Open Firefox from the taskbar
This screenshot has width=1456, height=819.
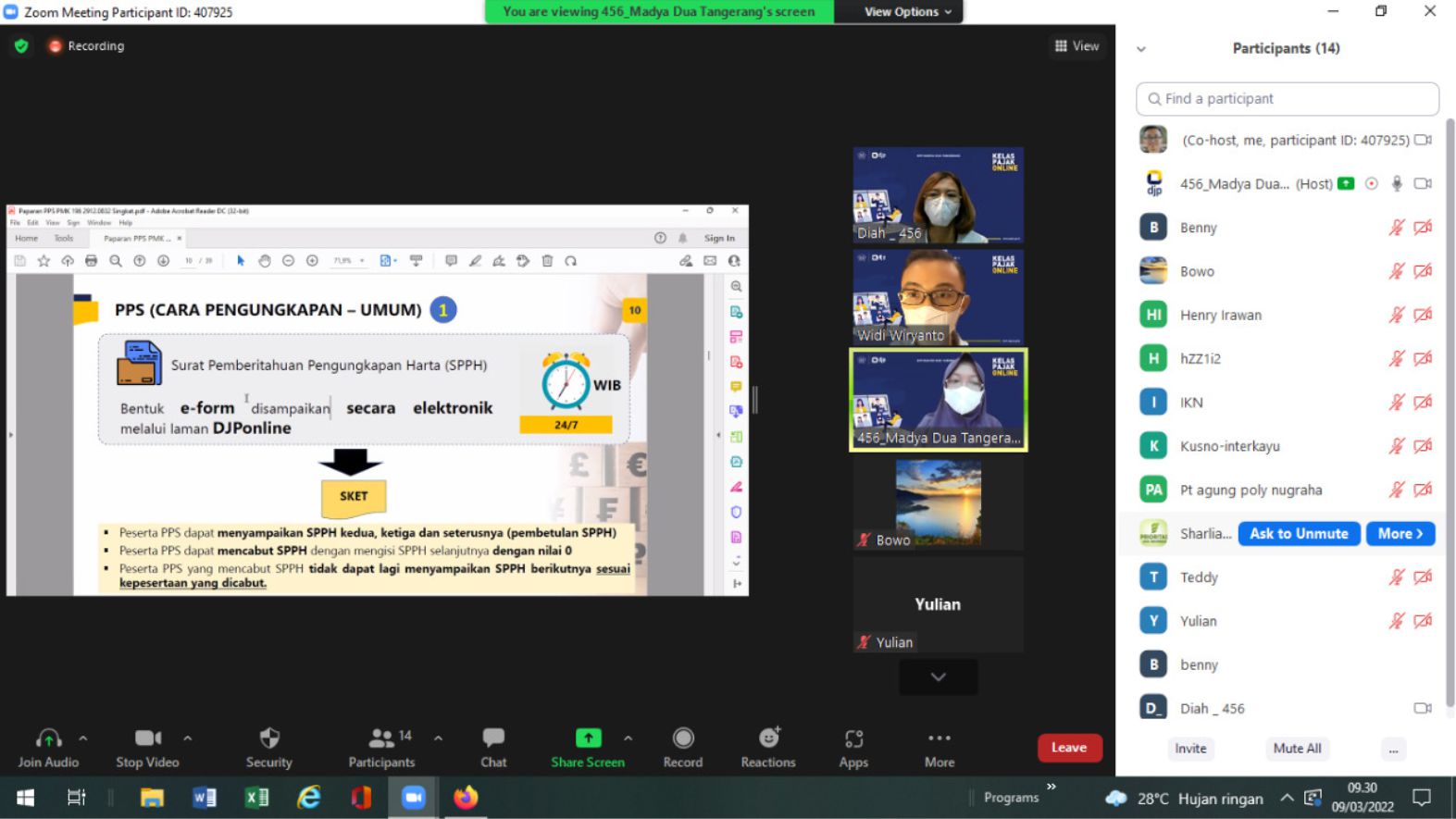point(466,797)
